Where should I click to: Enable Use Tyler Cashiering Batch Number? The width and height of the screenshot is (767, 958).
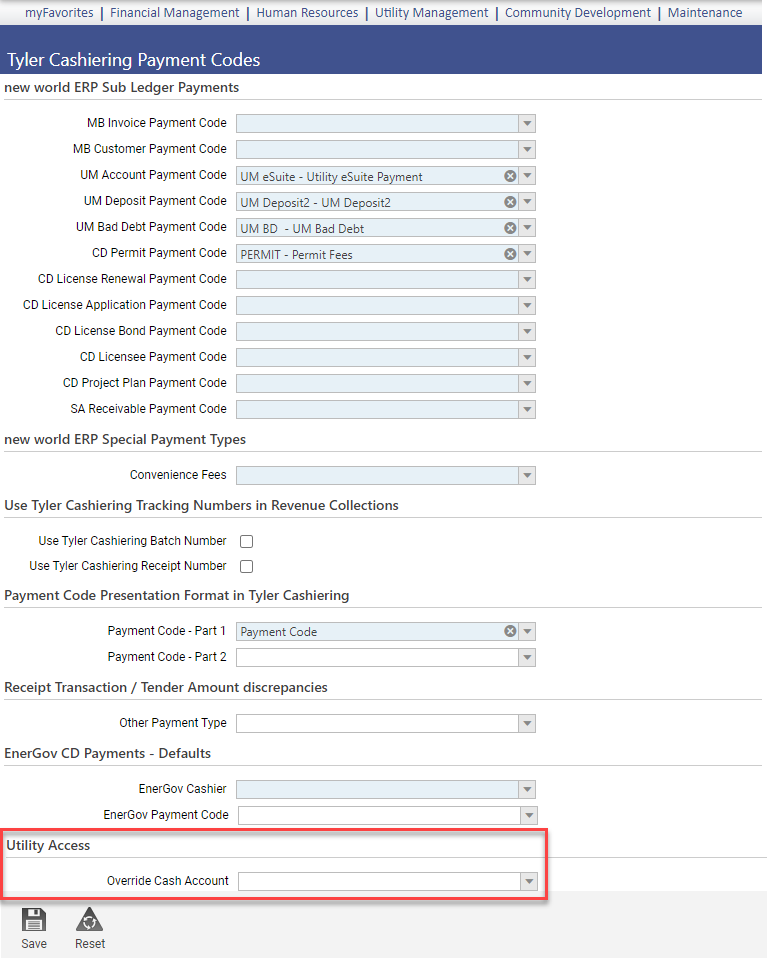coord(246,541)
